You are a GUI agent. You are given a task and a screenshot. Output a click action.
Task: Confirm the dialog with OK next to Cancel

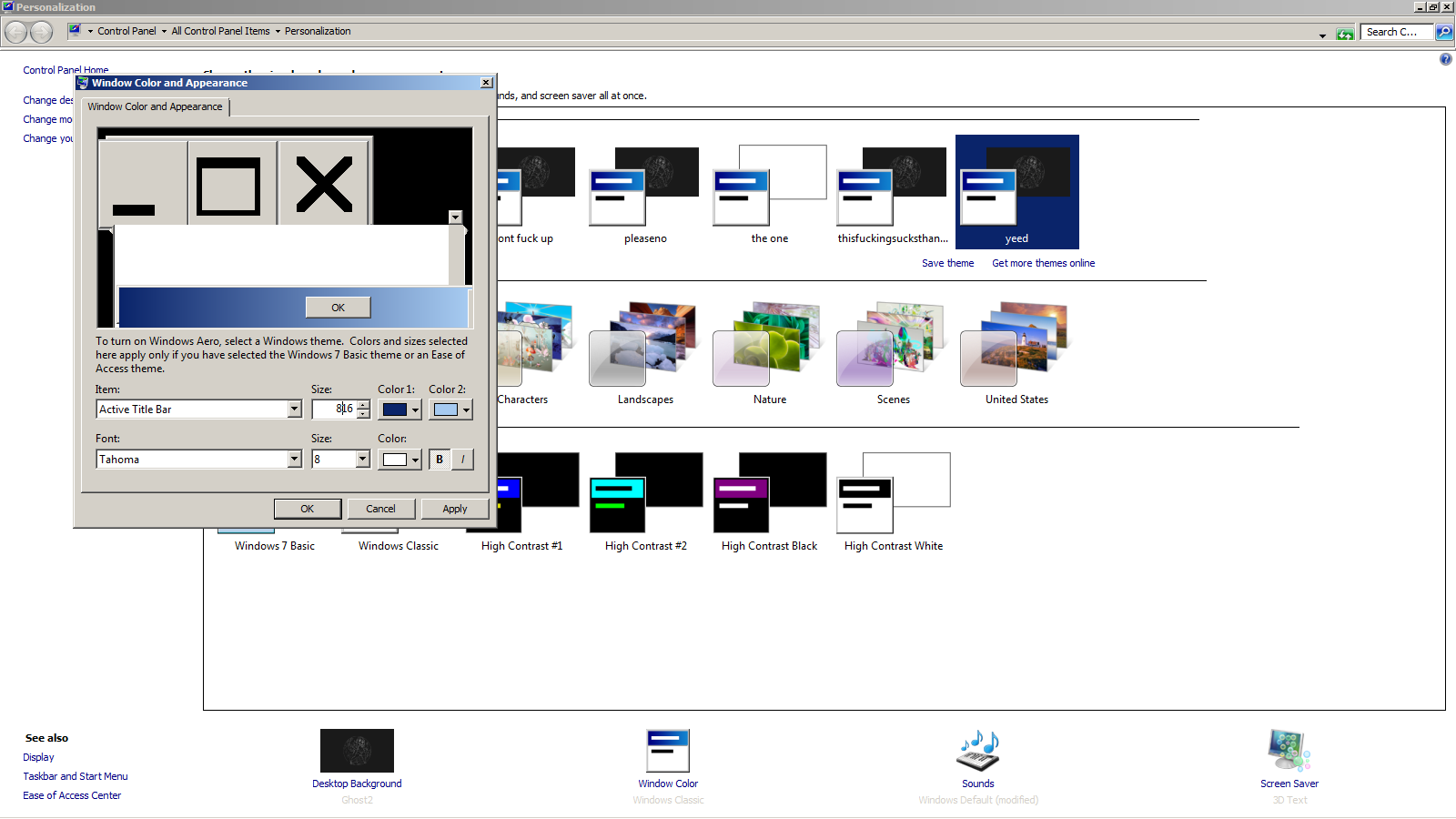click(308, 509)
